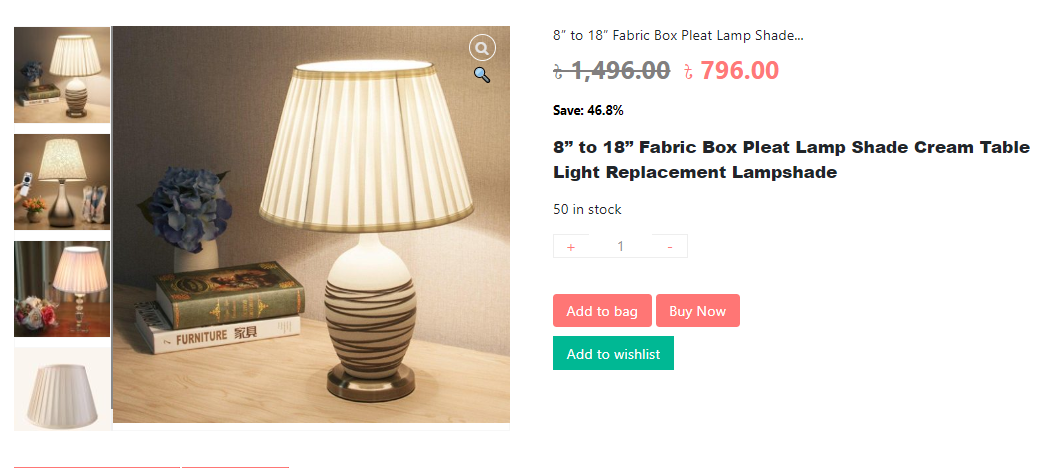Add the lamp shade to bag

tap(602, 311)
